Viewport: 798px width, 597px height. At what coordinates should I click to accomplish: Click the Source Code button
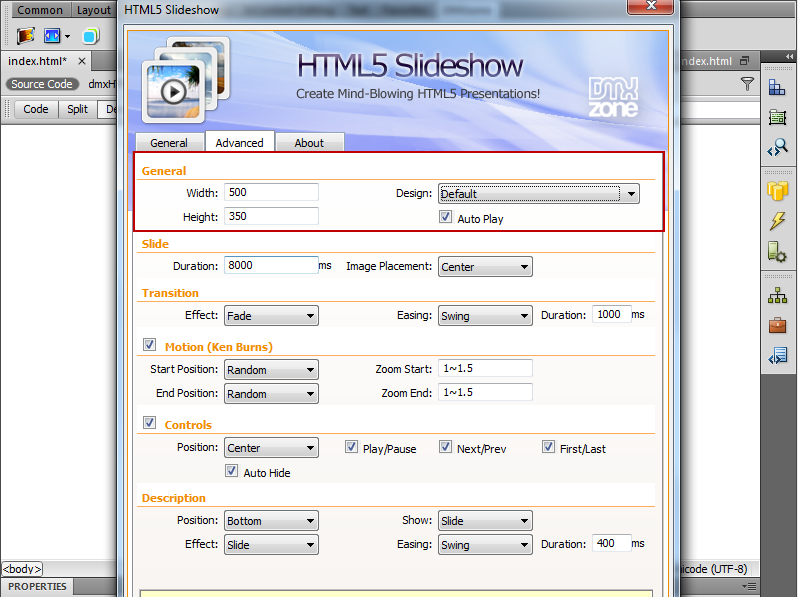point(42,84)
